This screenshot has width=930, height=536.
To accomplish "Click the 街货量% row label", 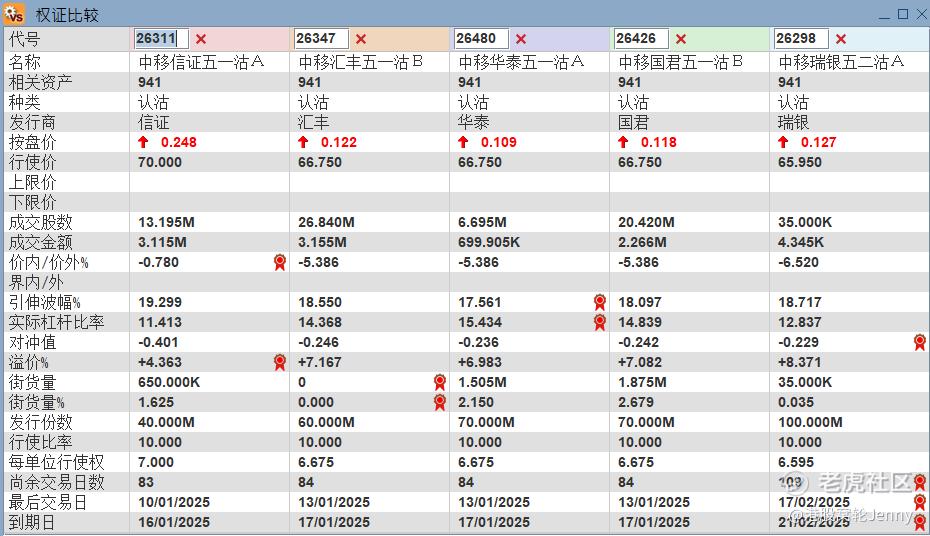I will (36, 403).
